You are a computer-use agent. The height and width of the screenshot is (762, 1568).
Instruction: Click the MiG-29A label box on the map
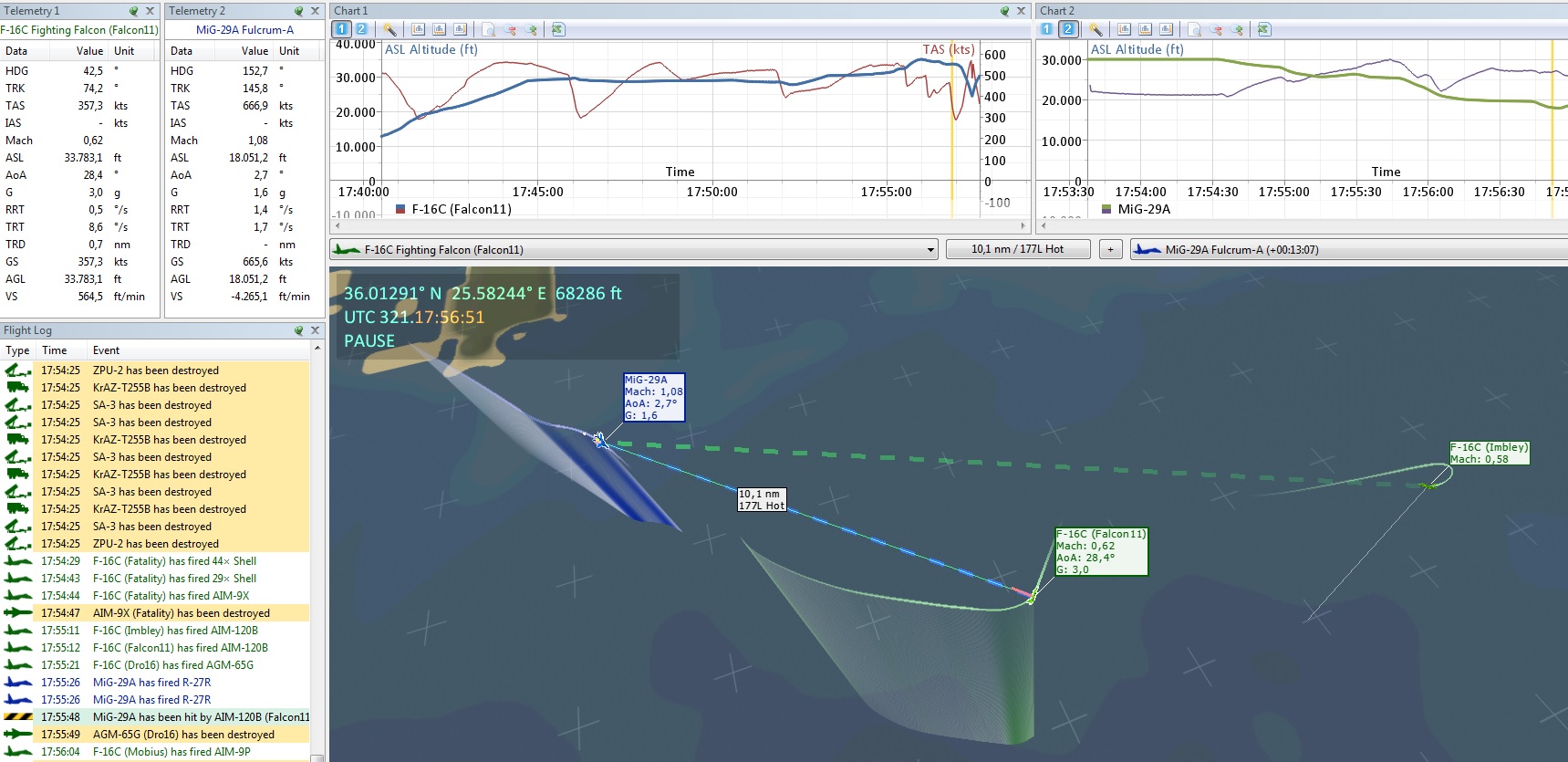tap(653, 397)
